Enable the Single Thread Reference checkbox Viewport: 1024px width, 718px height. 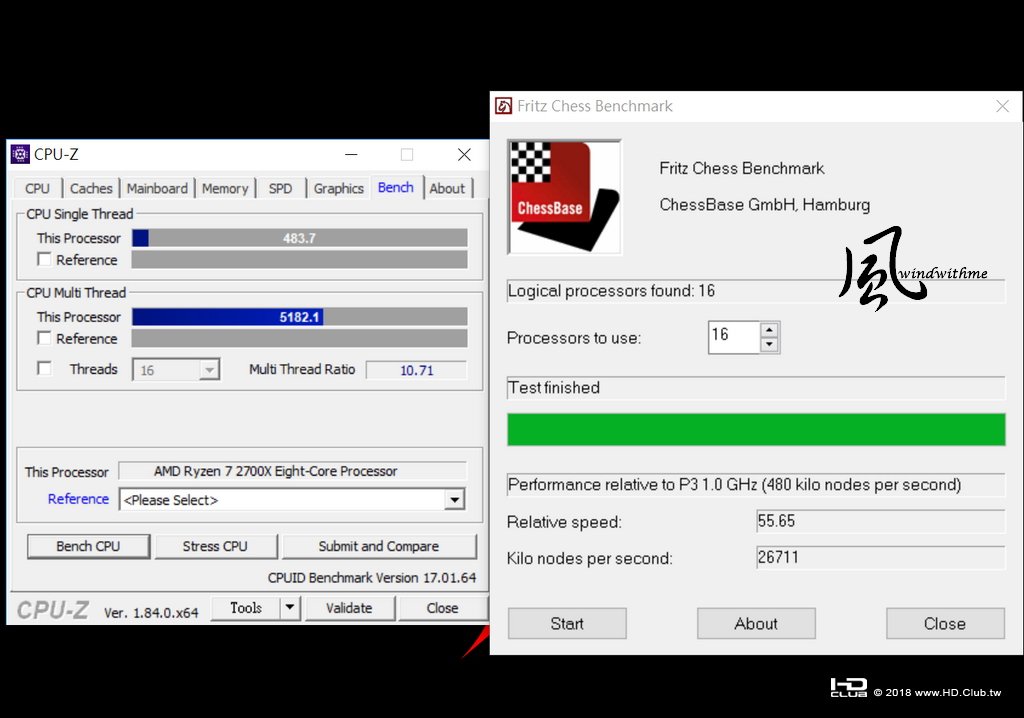tap(44, 259)
